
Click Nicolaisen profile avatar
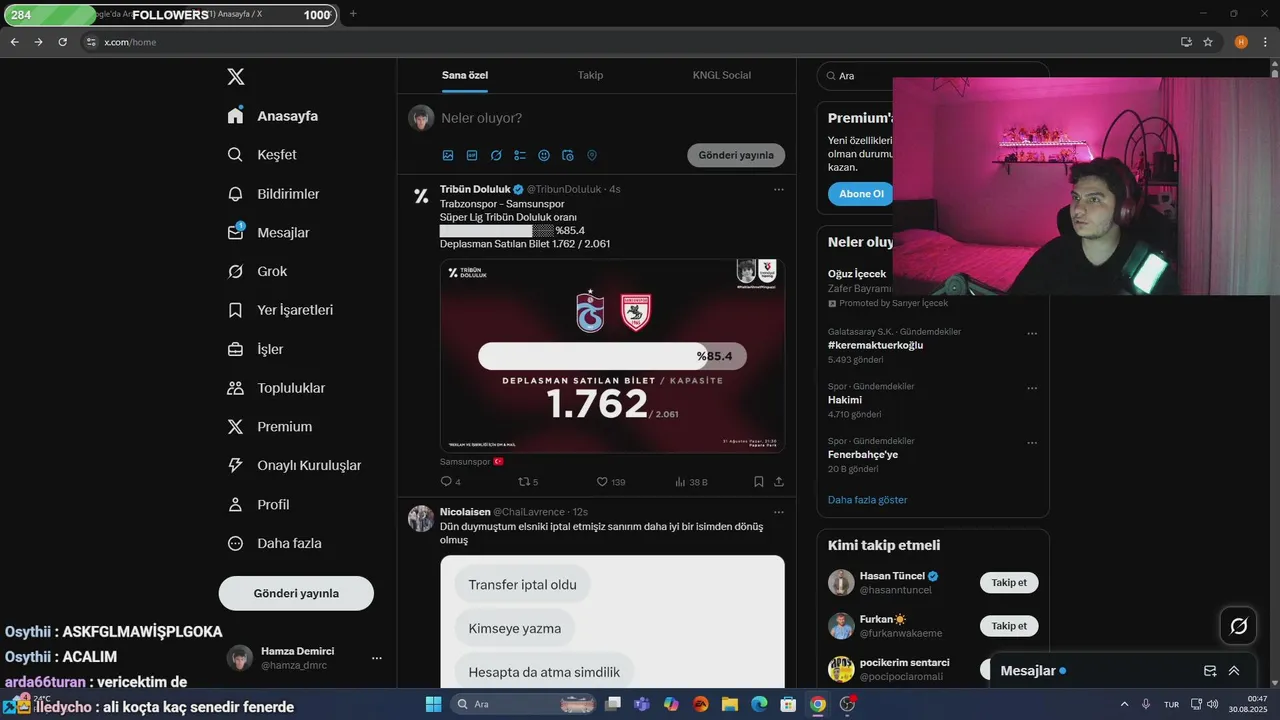[421, 518]
